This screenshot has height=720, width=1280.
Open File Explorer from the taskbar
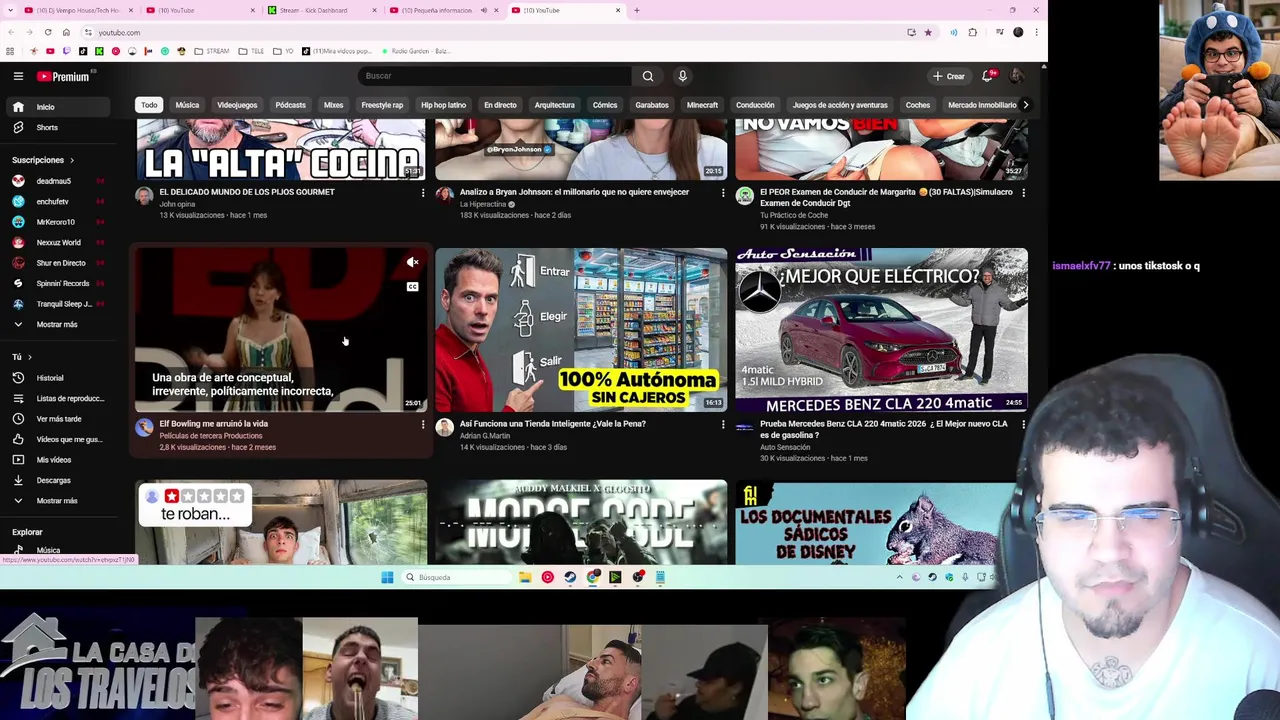coord(525,577)
